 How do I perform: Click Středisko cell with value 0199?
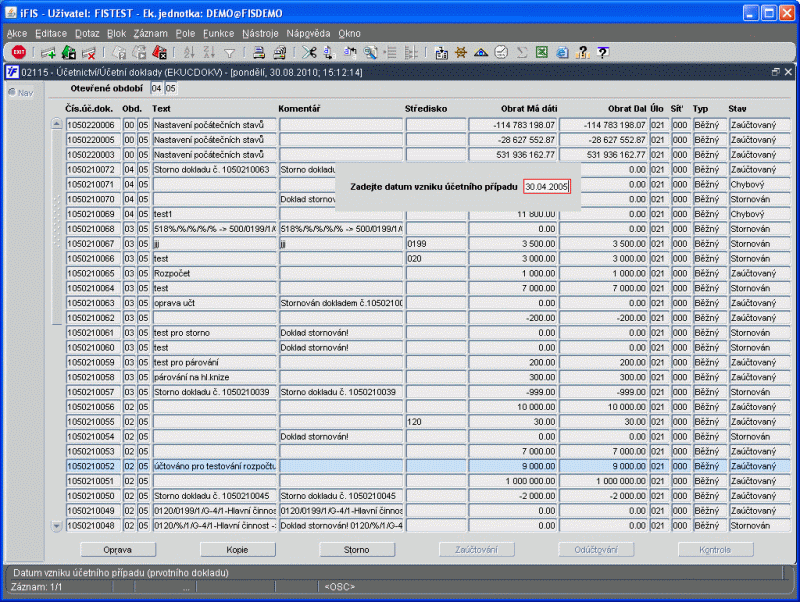[436, 244]
